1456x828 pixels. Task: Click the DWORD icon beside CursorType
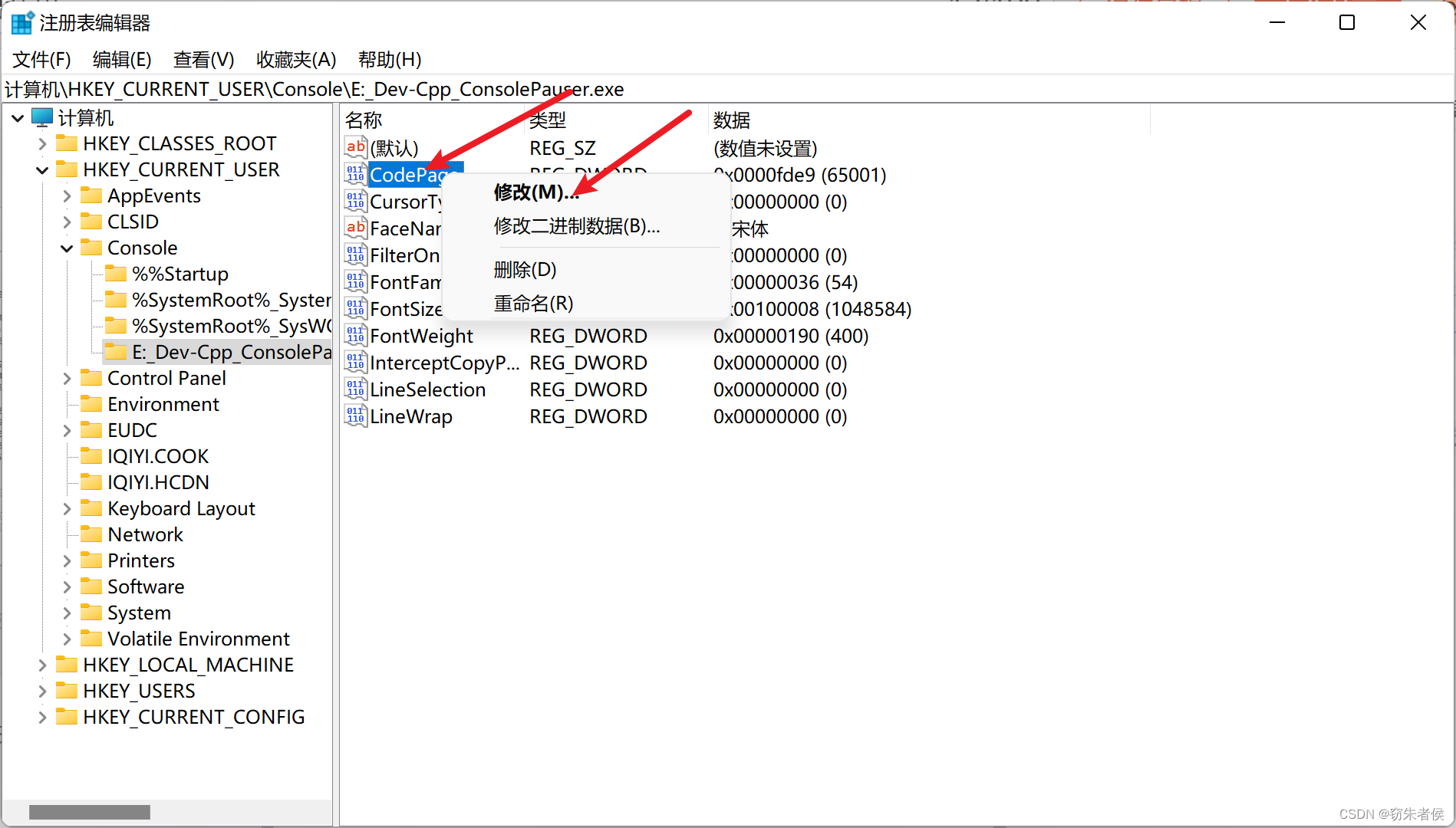(x=355, y=201)
